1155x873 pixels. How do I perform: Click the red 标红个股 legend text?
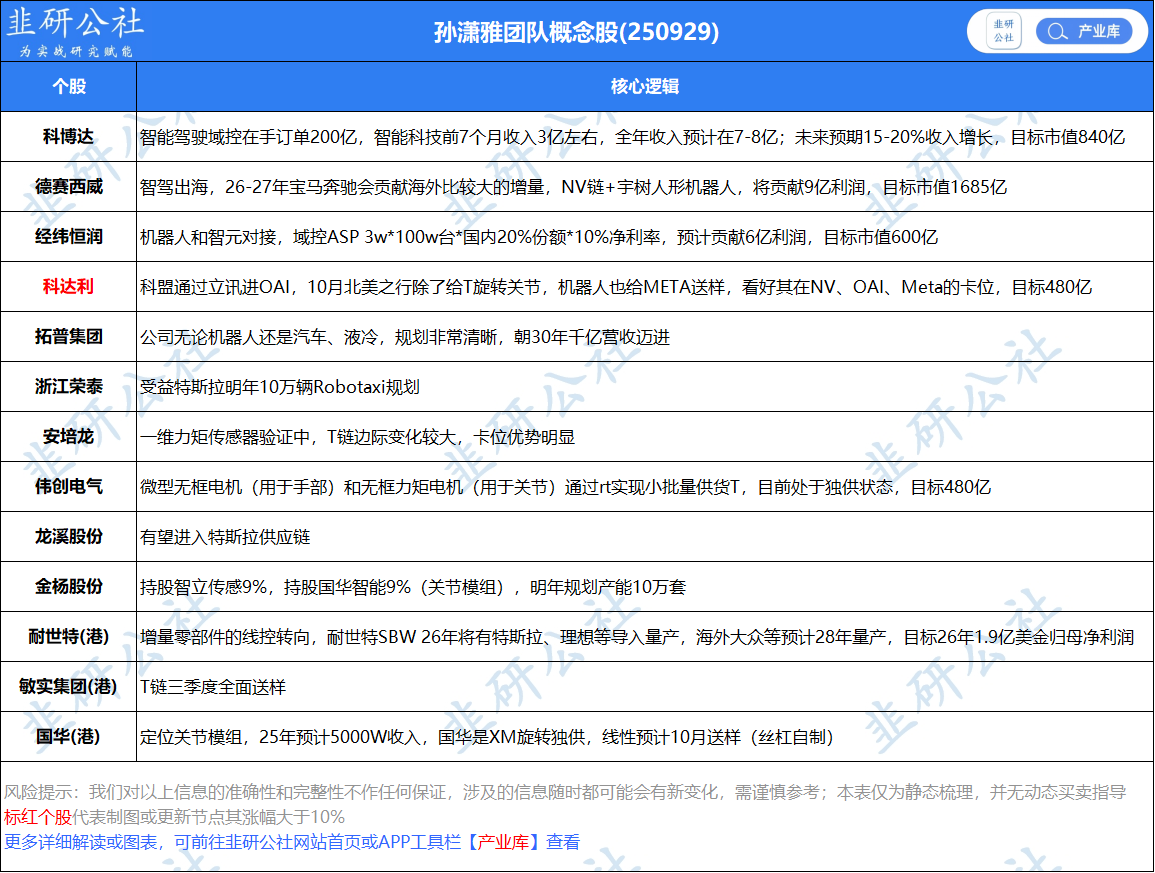click(38, 817)
